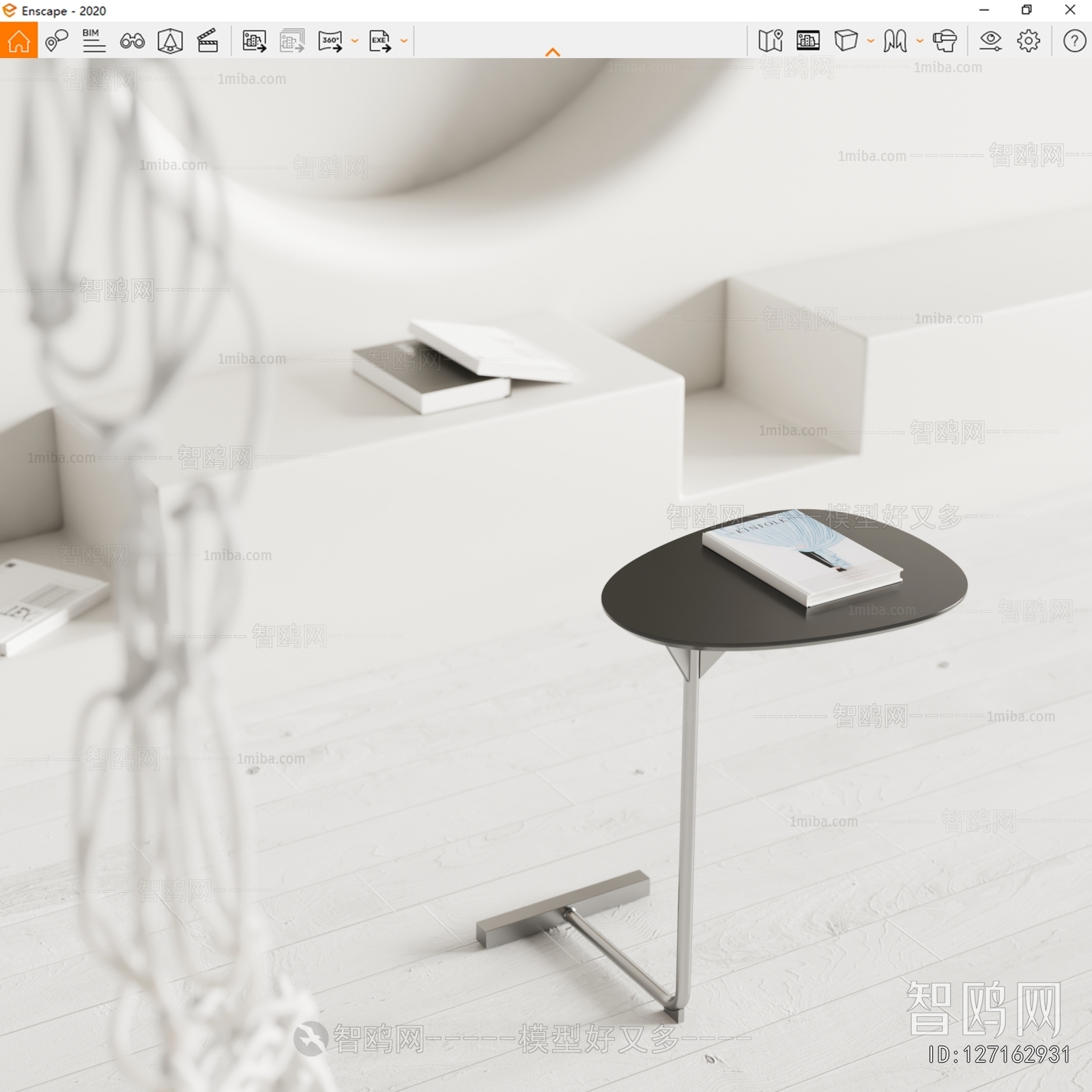Collapse the toolbar using orange chevron
Viewport: 1092px width, 1092px height.
click(553, 53)
